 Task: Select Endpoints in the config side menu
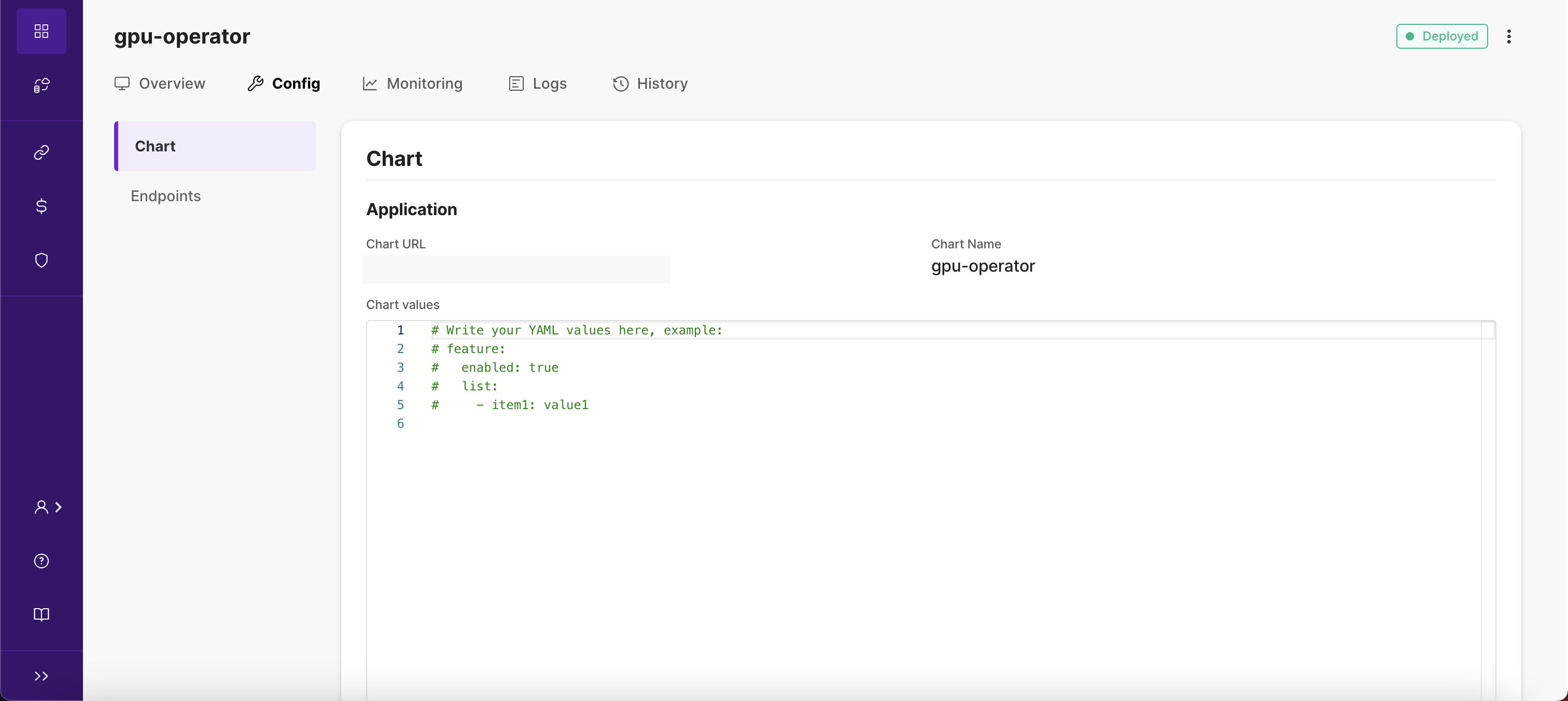pyautogui.click(x=165, y=196)
